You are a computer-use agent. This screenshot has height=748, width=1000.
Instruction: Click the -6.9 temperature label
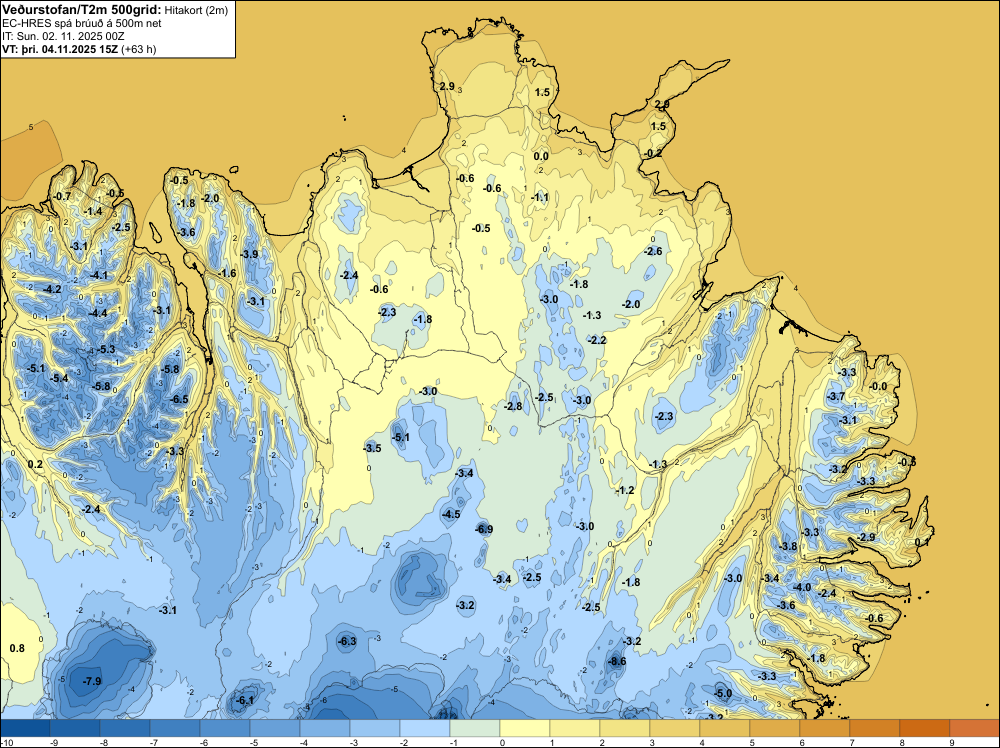tap(484, 529)
